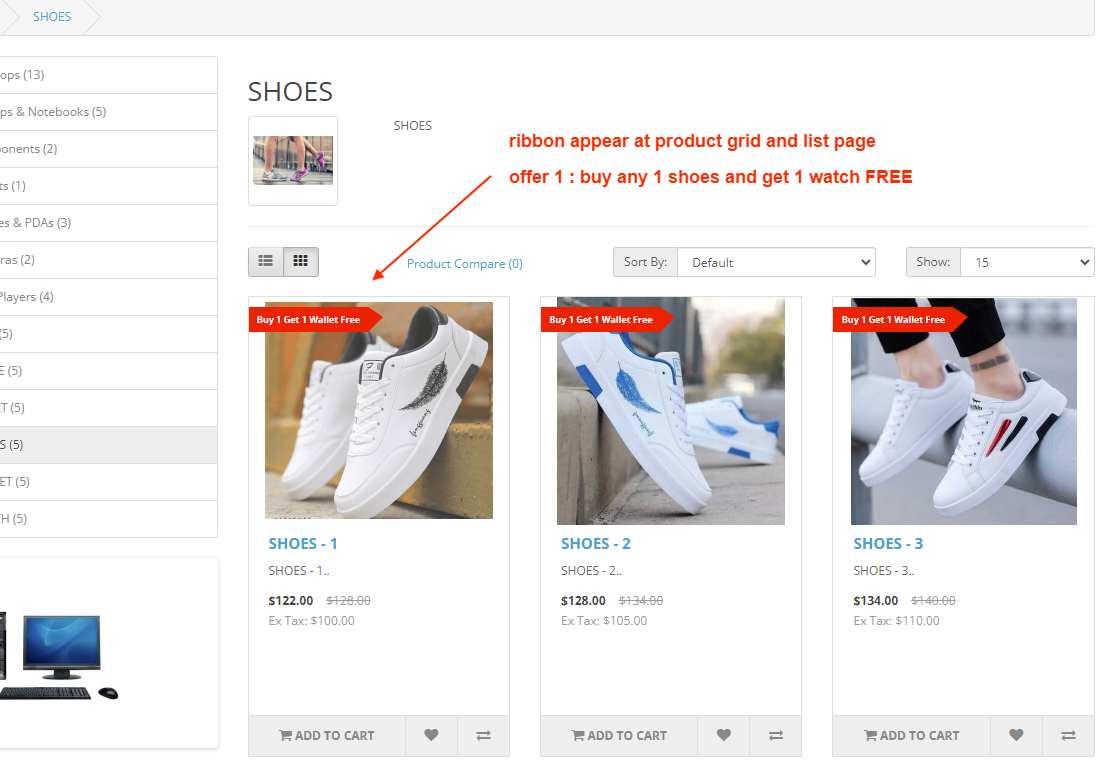Open Product Compare (0) link
1097x766 pixels.
pyautogui.click(x=464, y=264)
